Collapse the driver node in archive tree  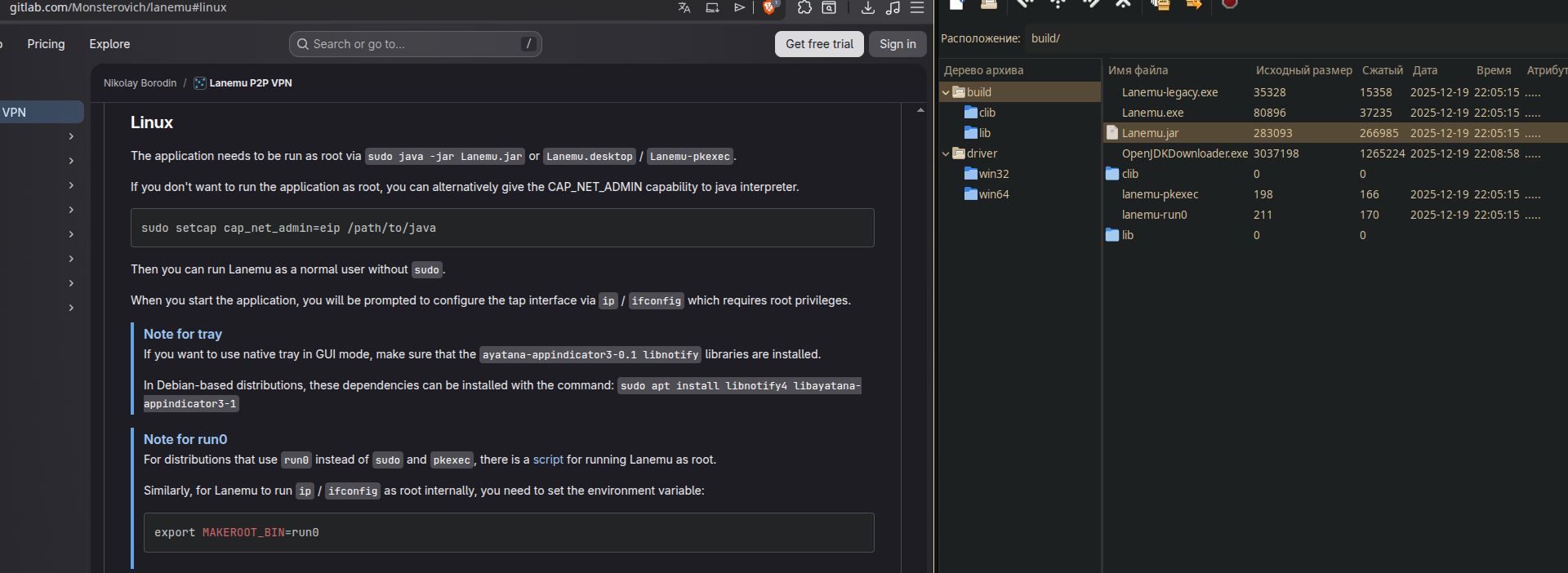click(x=946, y=153)
